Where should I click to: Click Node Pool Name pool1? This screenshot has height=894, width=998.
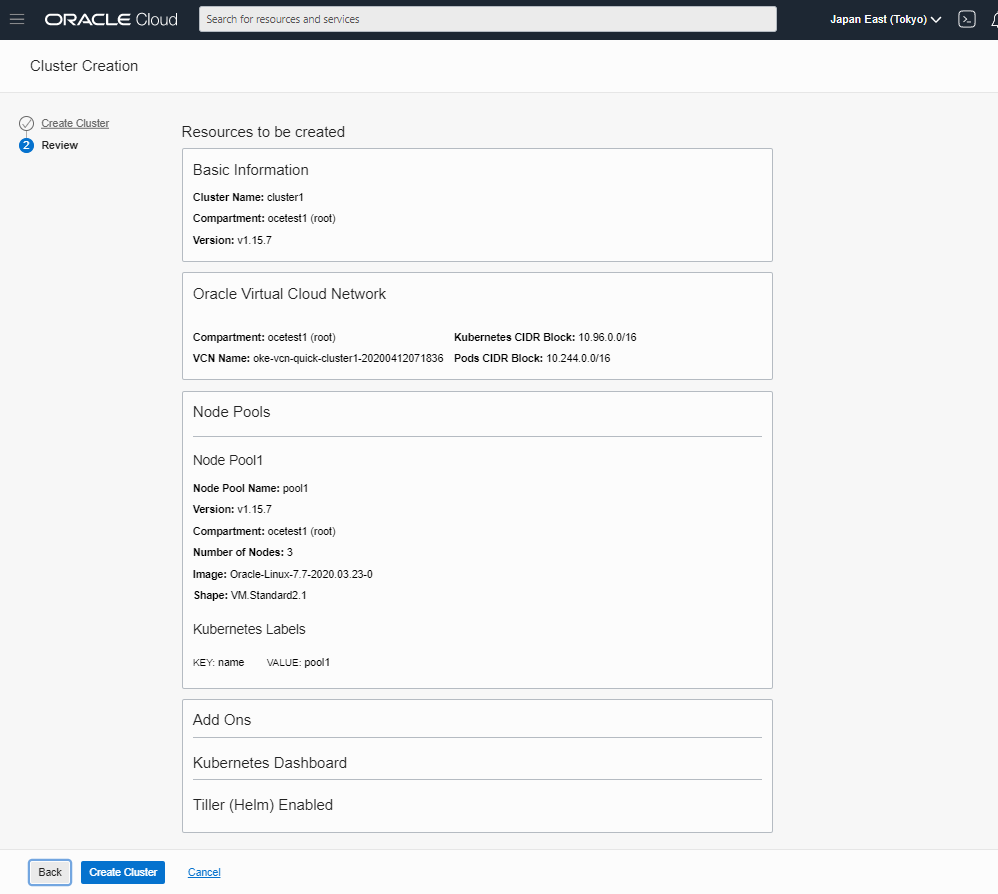click(x=251, y=488)
